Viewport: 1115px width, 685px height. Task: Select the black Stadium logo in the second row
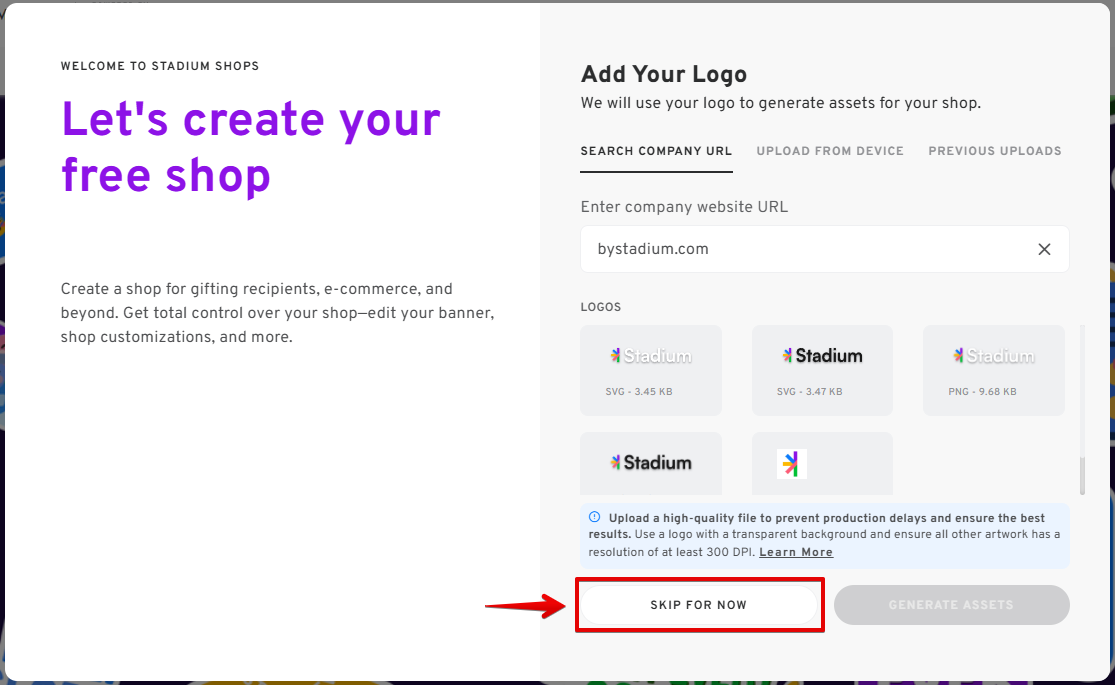click(x=651, y=464)
